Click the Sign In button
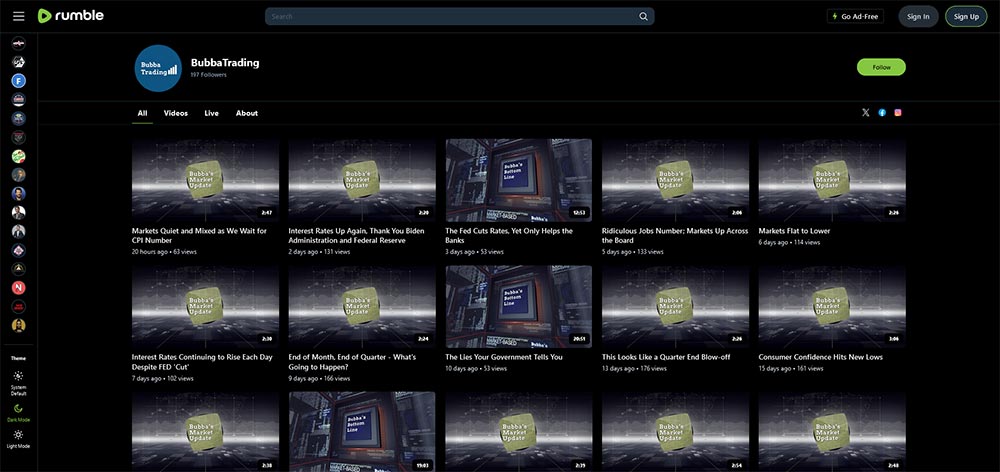Image resolution: width=1000 pixels, height=472 pixels. pos(918,17)
